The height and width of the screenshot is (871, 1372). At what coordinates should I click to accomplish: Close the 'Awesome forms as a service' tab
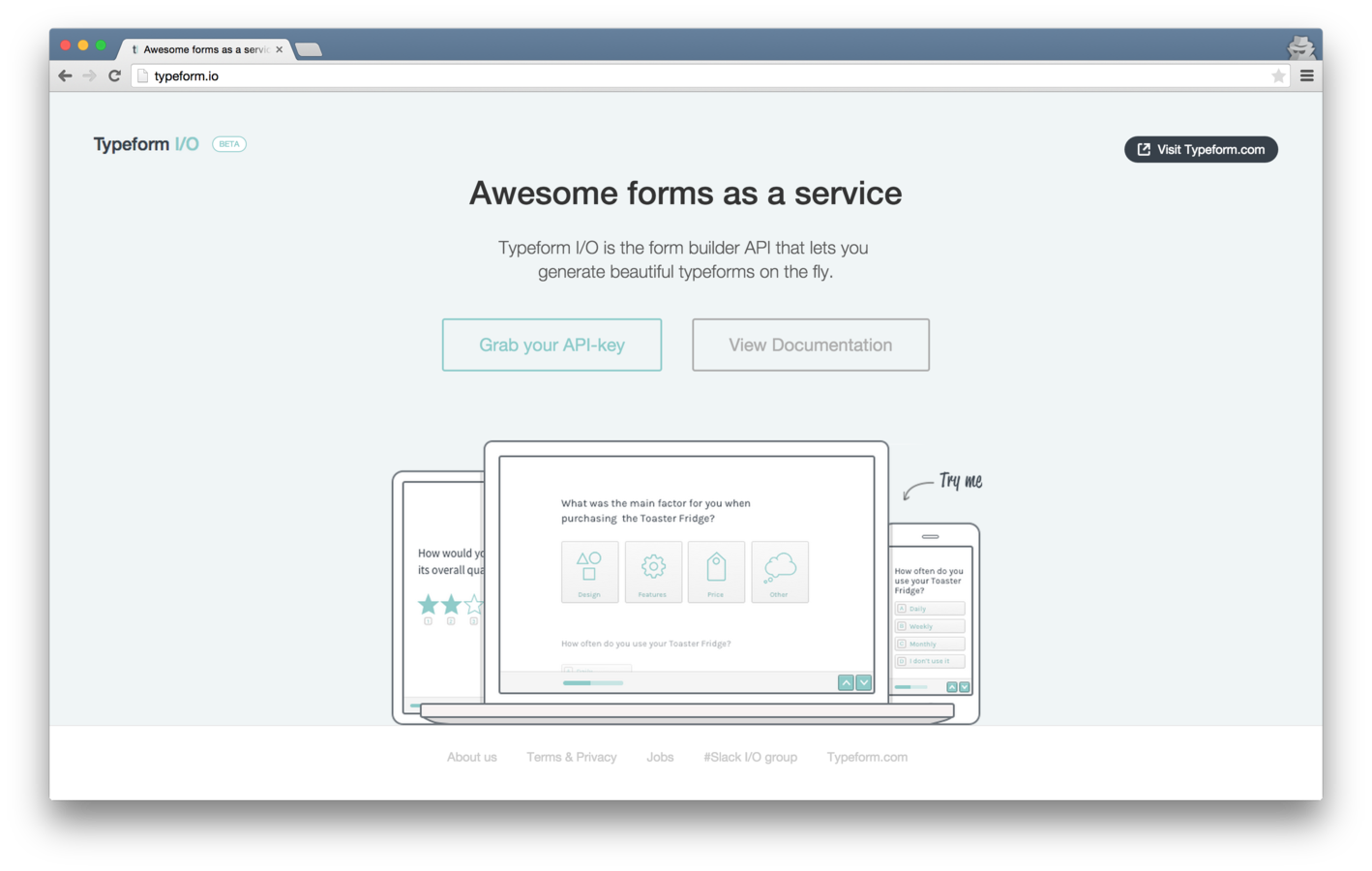[279, 49]
